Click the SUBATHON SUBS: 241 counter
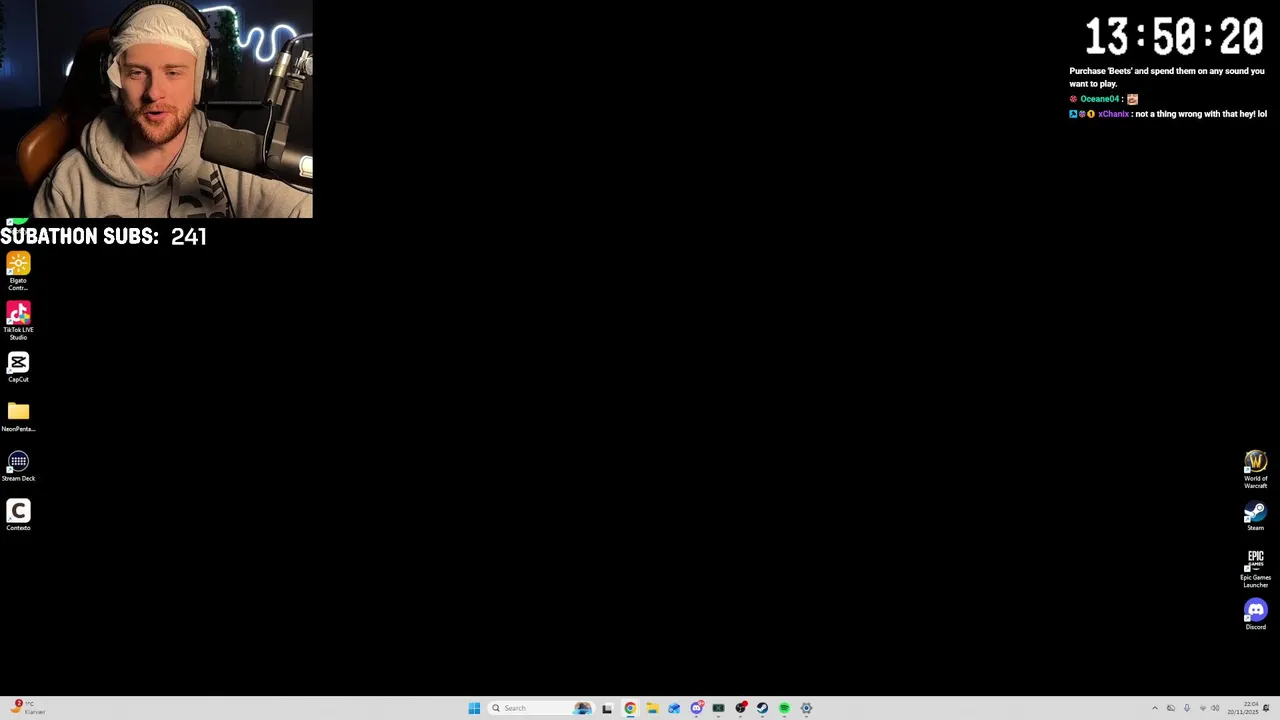The width and height of the screenshot is (1280, 720). tap(103, 236)
